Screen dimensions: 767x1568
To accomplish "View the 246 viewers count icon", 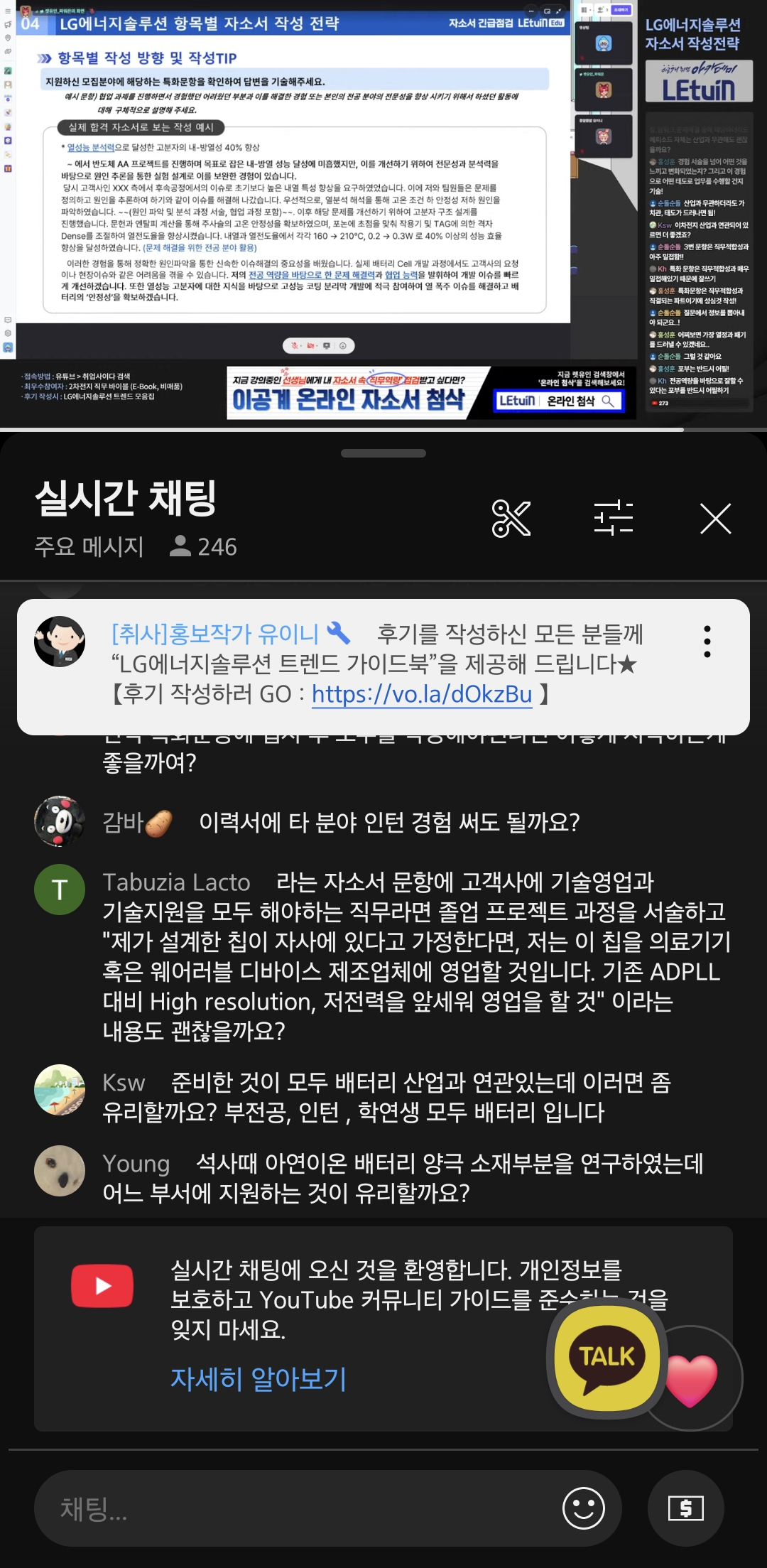I will [x=180, y=546].
